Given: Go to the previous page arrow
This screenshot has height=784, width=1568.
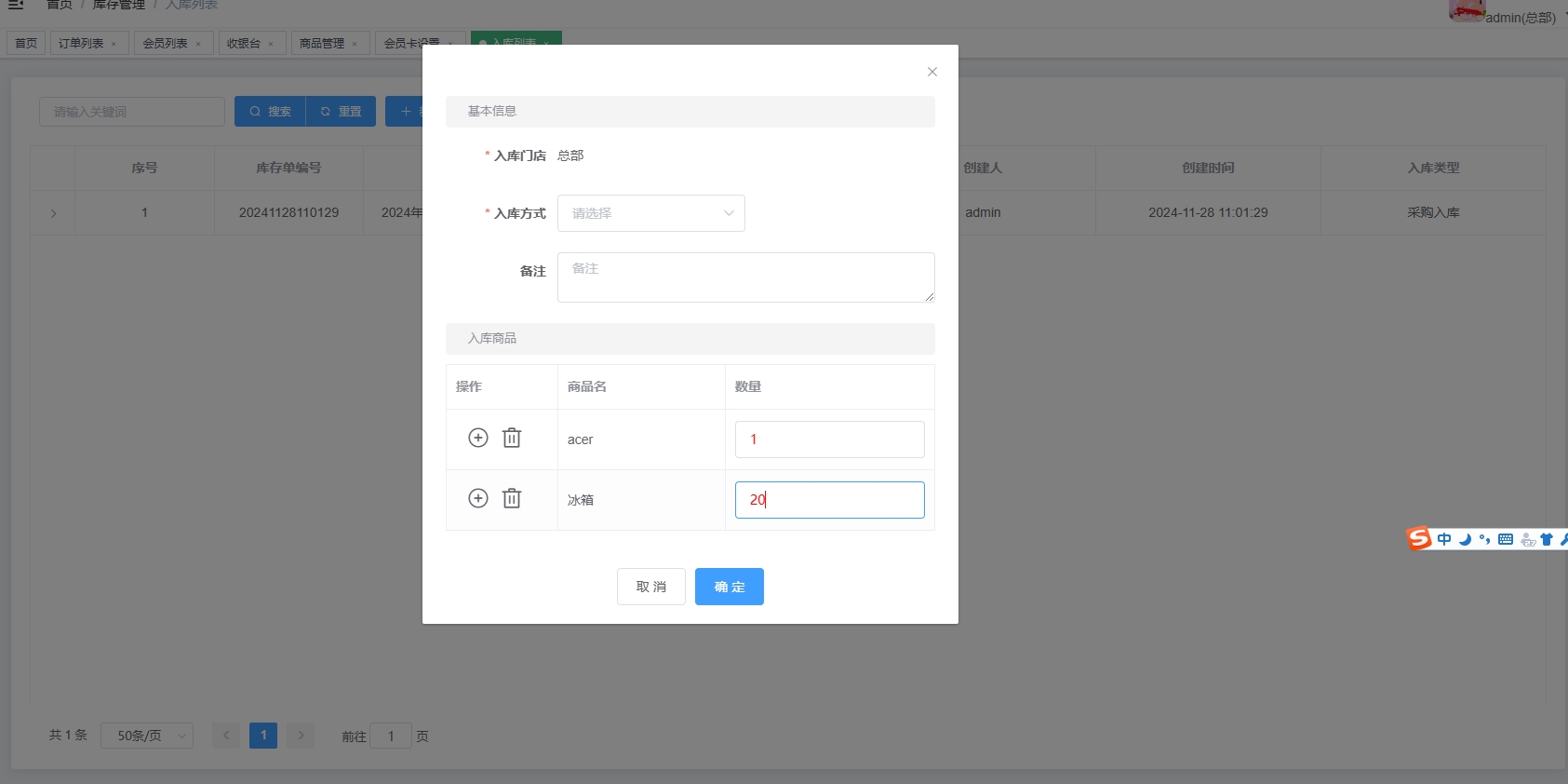Looking at the screenshot, I should 226,736.
